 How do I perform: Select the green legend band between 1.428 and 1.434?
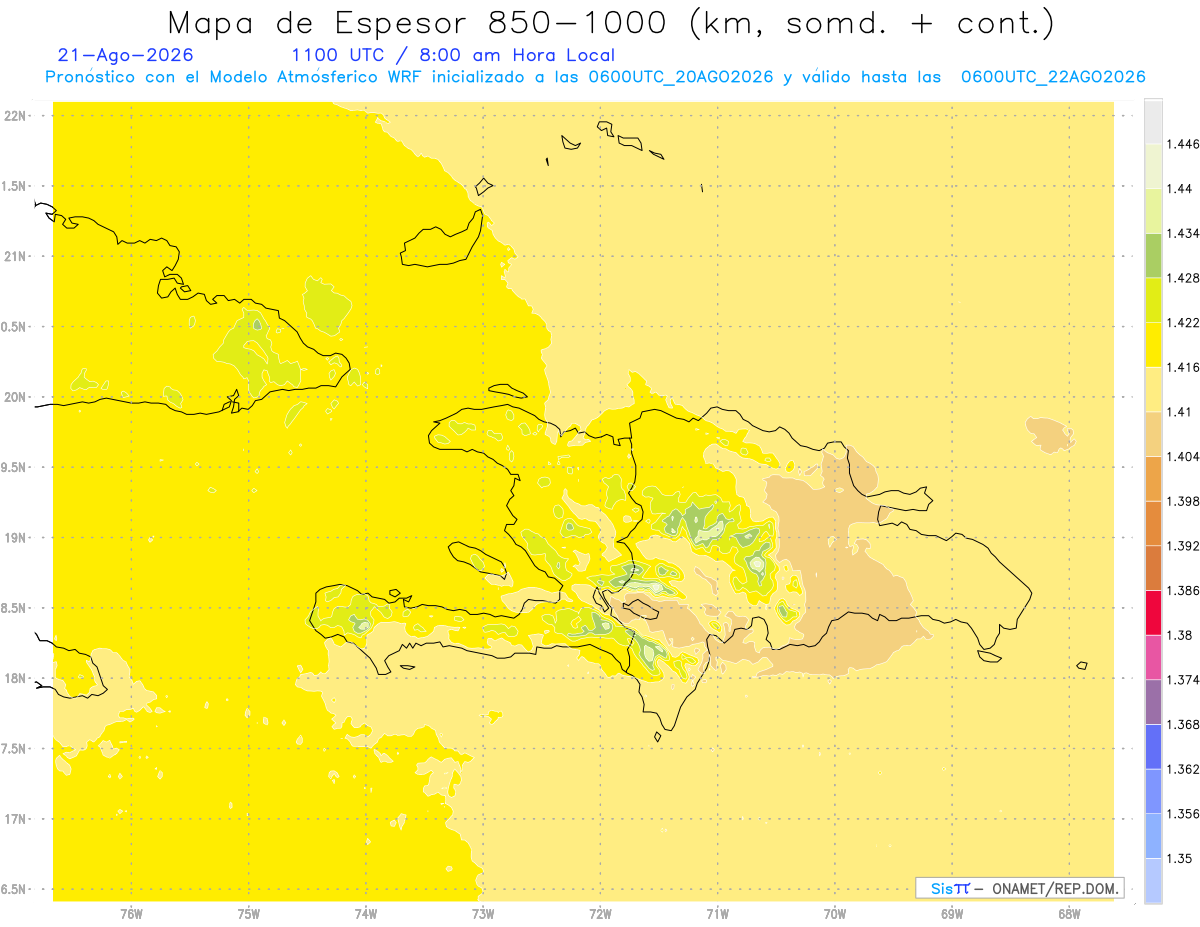[x=1153, y=256]
